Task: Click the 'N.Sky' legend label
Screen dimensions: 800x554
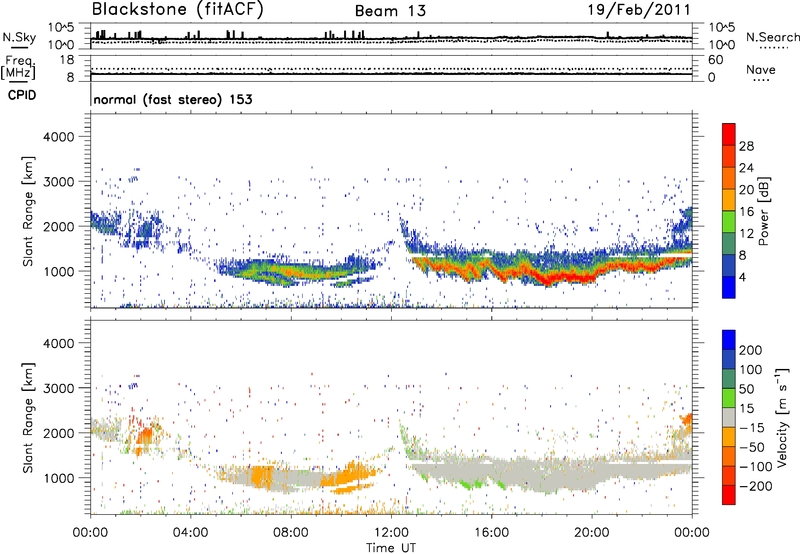Action: click(x=19, y=37)
